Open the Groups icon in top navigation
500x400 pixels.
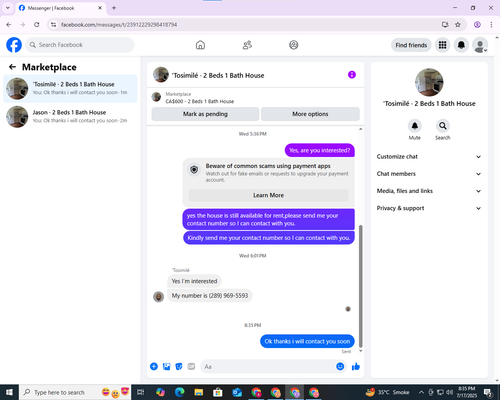tap(294, 45)
